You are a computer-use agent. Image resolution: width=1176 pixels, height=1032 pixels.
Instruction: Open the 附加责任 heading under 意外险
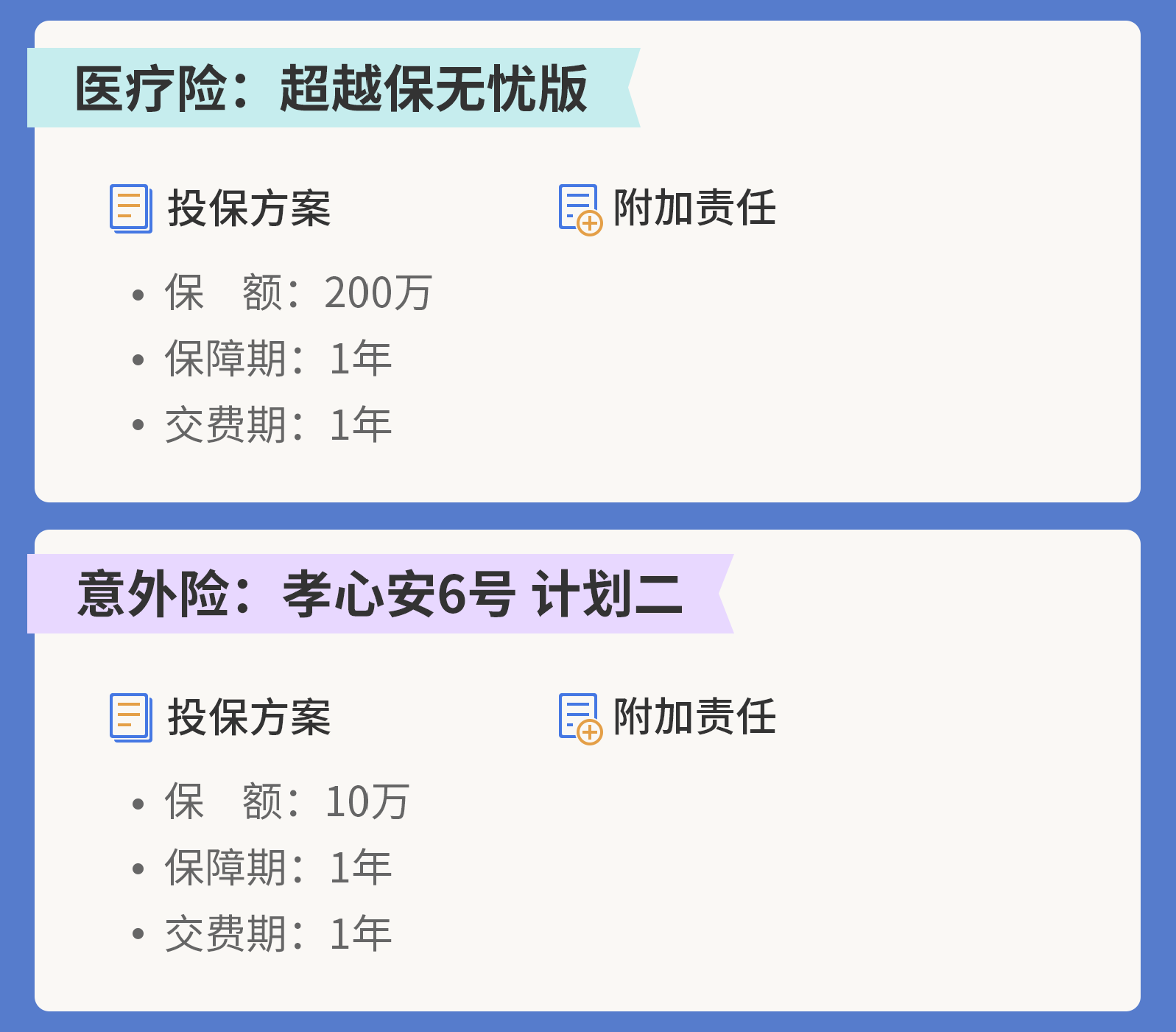(694, 717)
